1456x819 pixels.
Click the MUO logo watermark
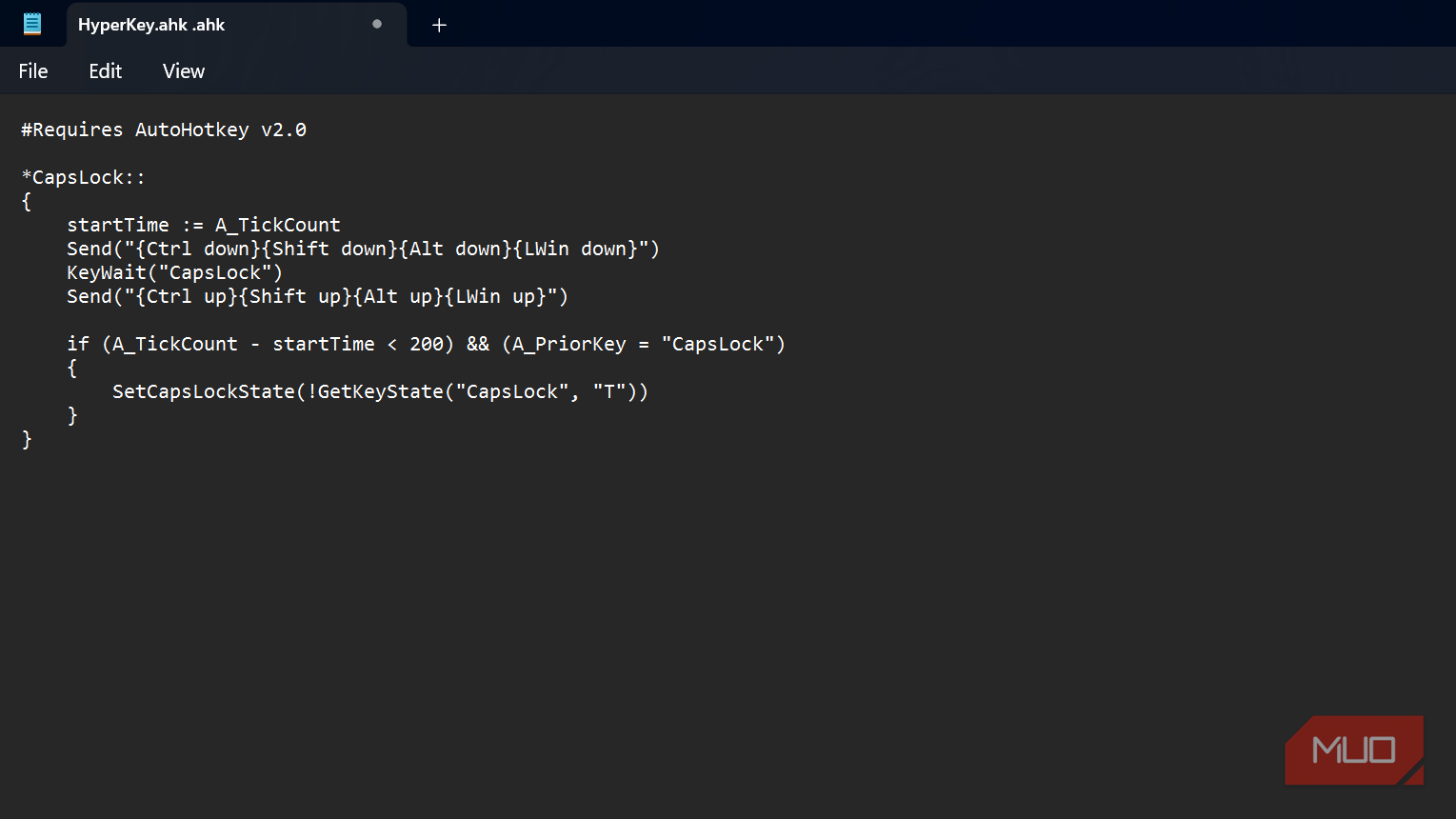(1353, 750)
